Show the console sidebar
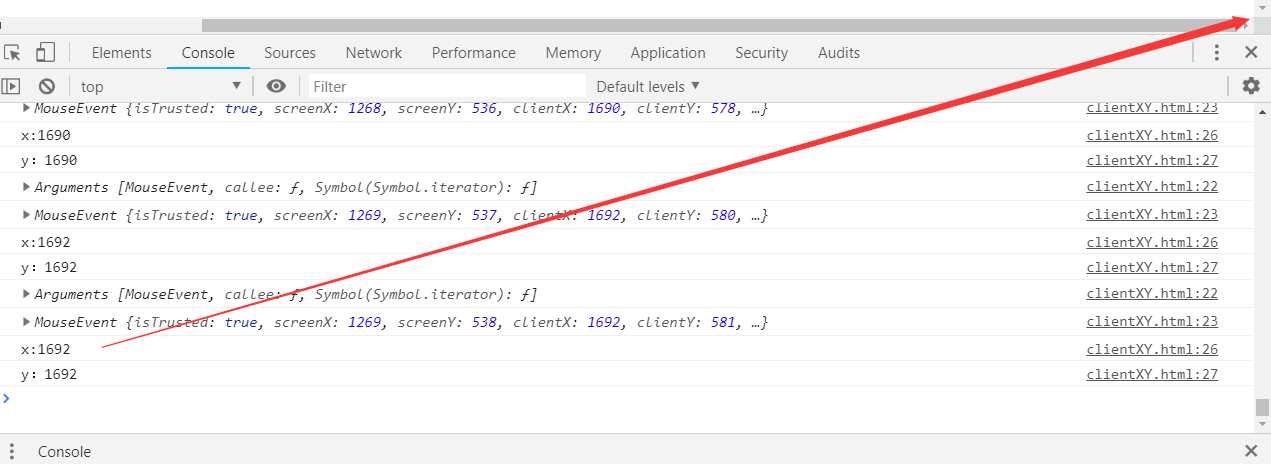The width and height of the screenshot is (1271, 464). [x=11, y=86]
